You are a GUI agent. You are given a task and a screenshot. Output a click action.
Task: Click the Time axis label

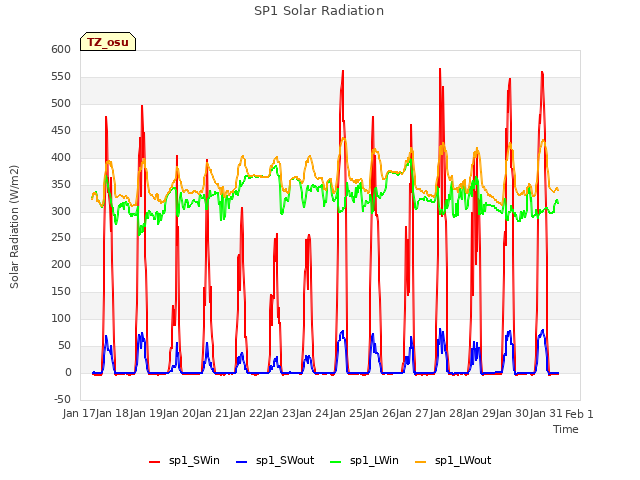tap(566, 429)
